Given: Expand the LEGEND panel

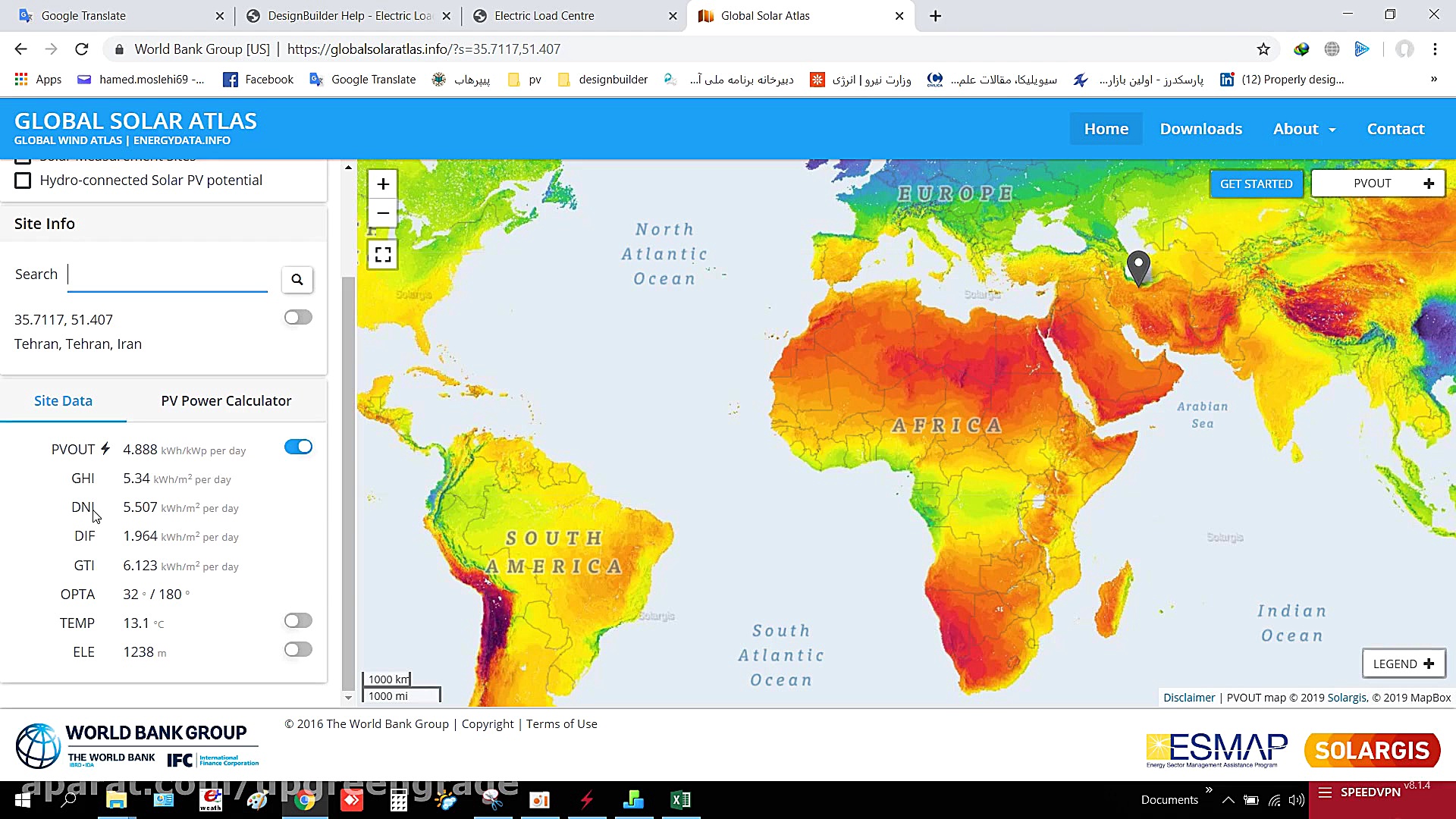Looking at the screenshot, I should (x=1403, y=664).
